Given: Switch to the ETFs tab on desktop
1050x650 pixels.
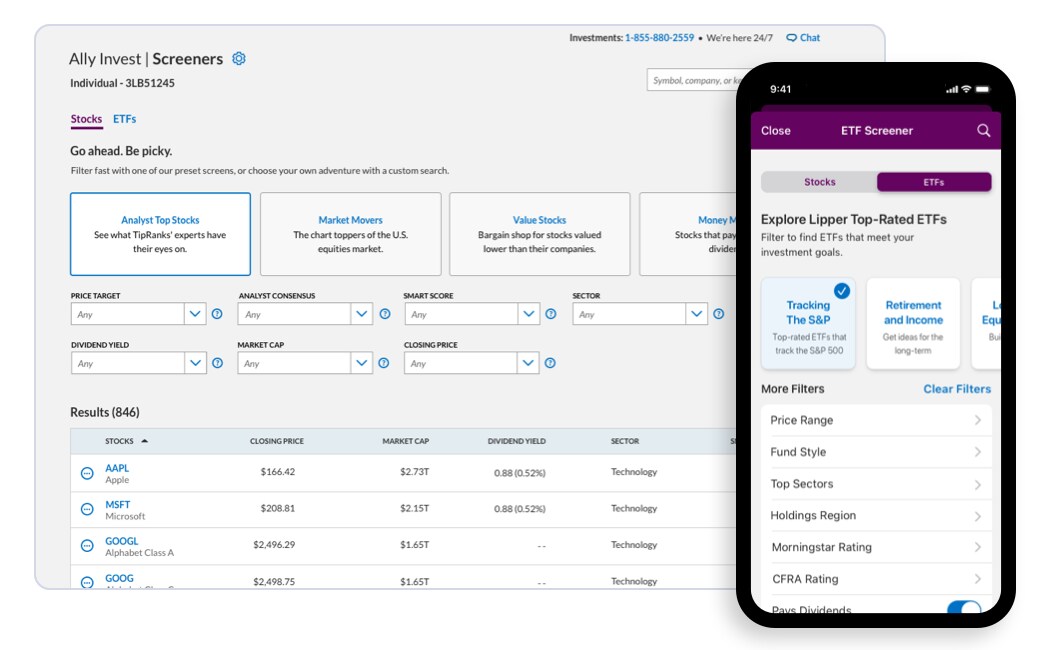Looking at the screenshot, I should tap(125, 119).
